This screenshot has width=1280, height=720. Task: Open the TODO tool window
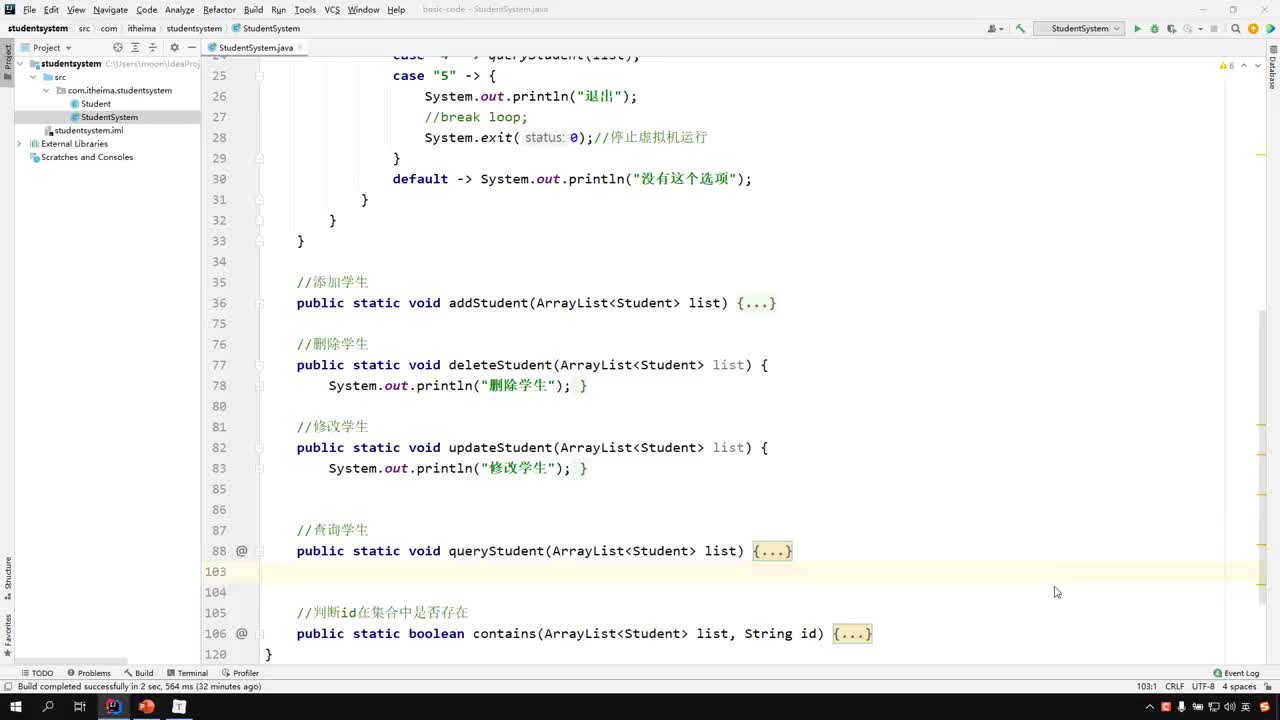(37, 673)
